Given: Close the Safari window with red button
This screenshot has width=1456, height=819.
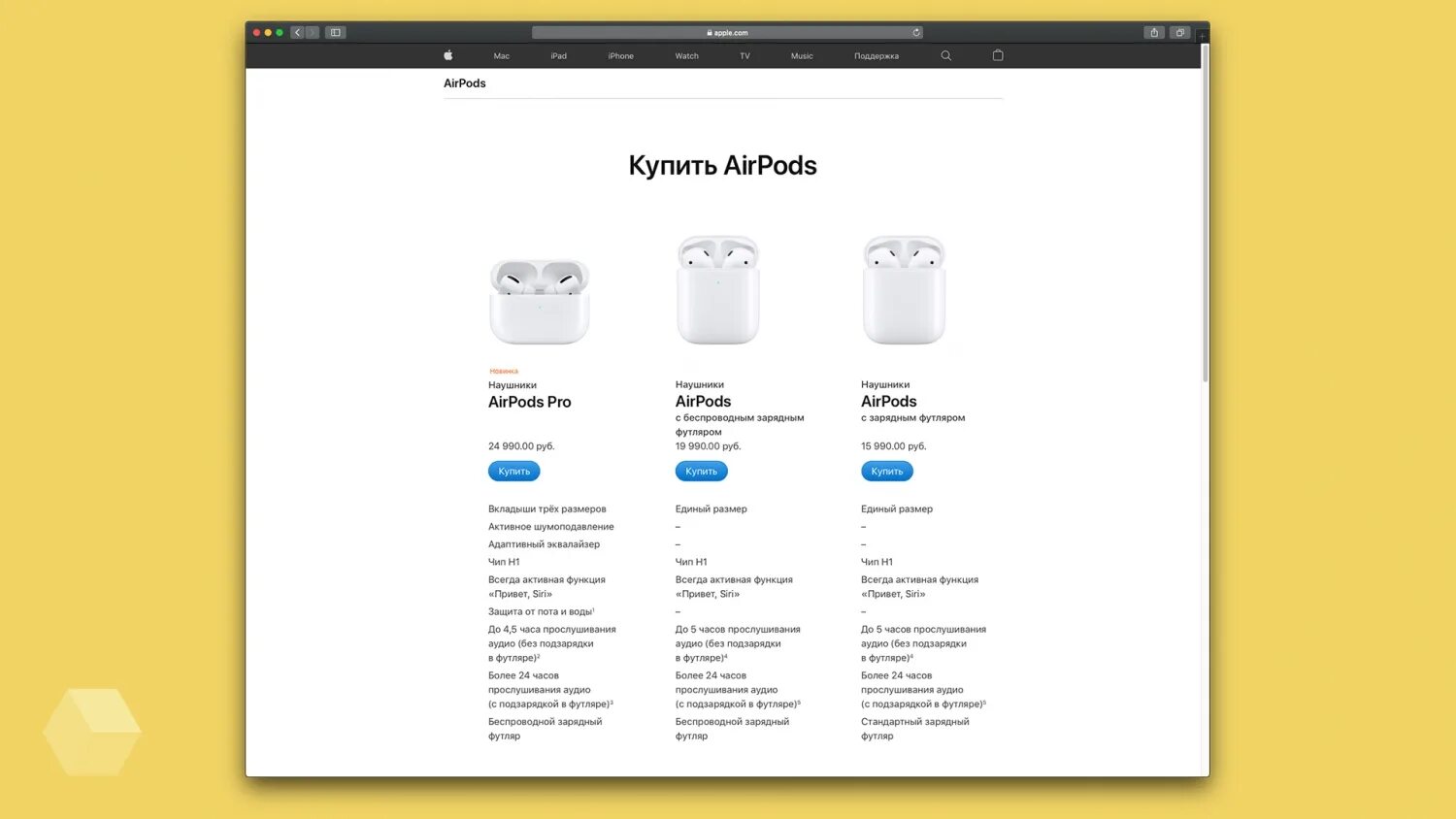Looking at the screenshot, I should coord(256,32).
